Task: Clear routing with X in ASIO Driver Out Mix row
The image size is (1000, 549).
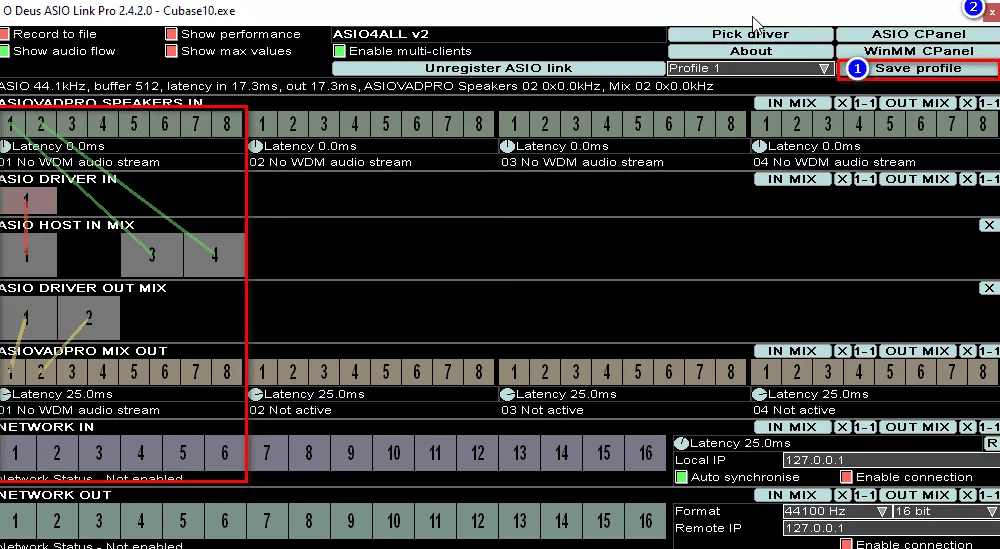Action: coord(989,288)
